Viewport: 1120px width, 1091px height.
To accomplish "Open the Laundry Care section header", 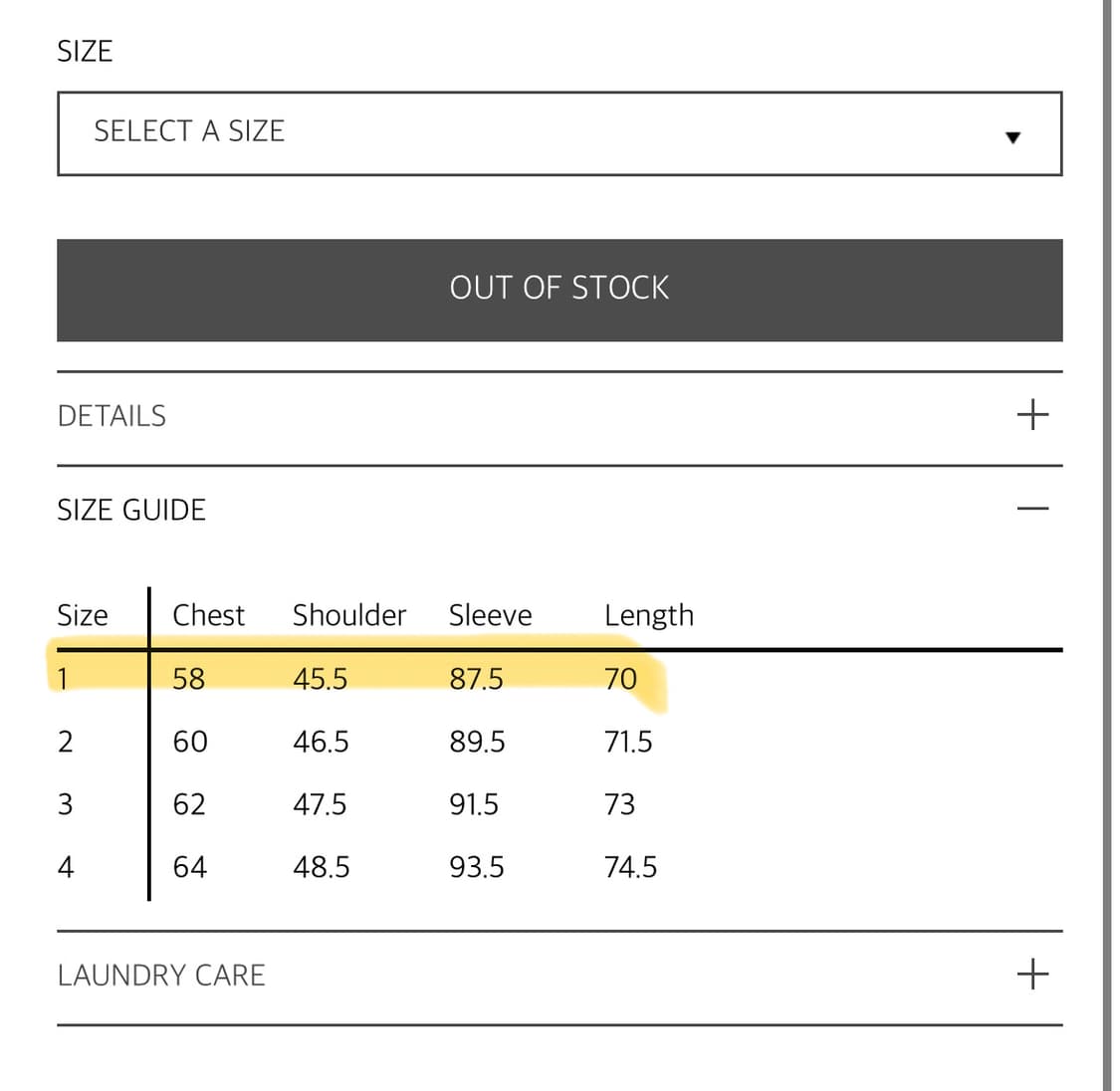I will [x=161, y=976].
